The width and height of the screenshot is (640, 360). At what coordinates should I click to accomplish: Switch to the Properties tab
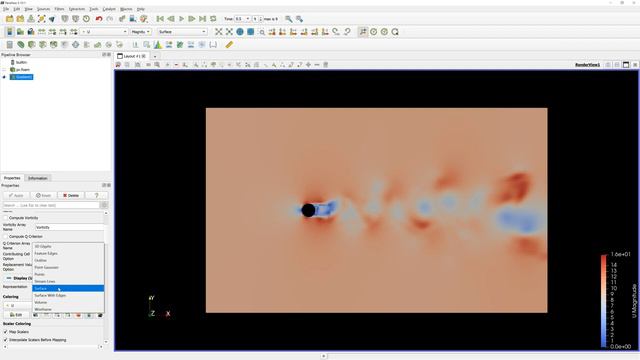click(12, 178)
